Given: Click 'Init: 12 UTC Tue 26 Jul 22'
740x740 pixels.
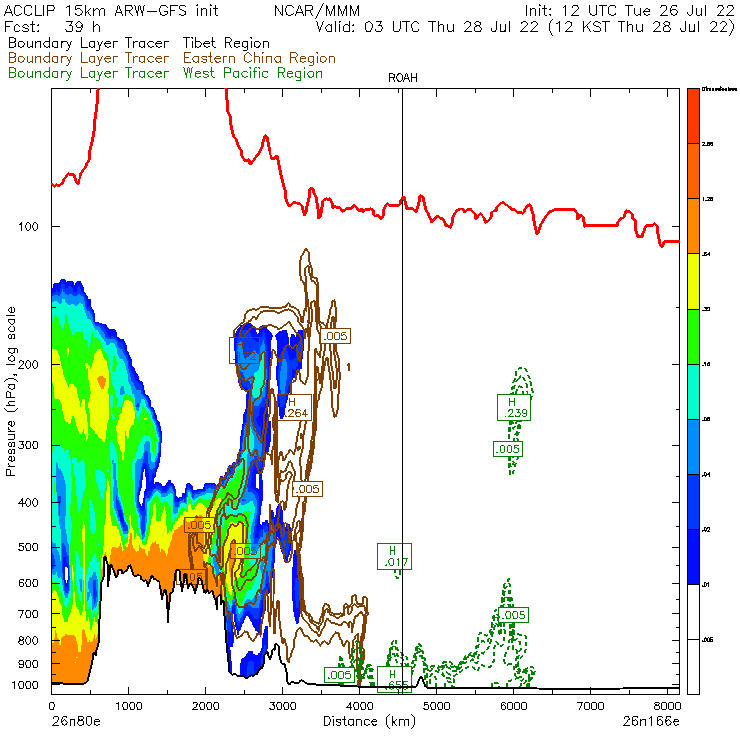Looking at the screenshot, I should pos(630,11).
